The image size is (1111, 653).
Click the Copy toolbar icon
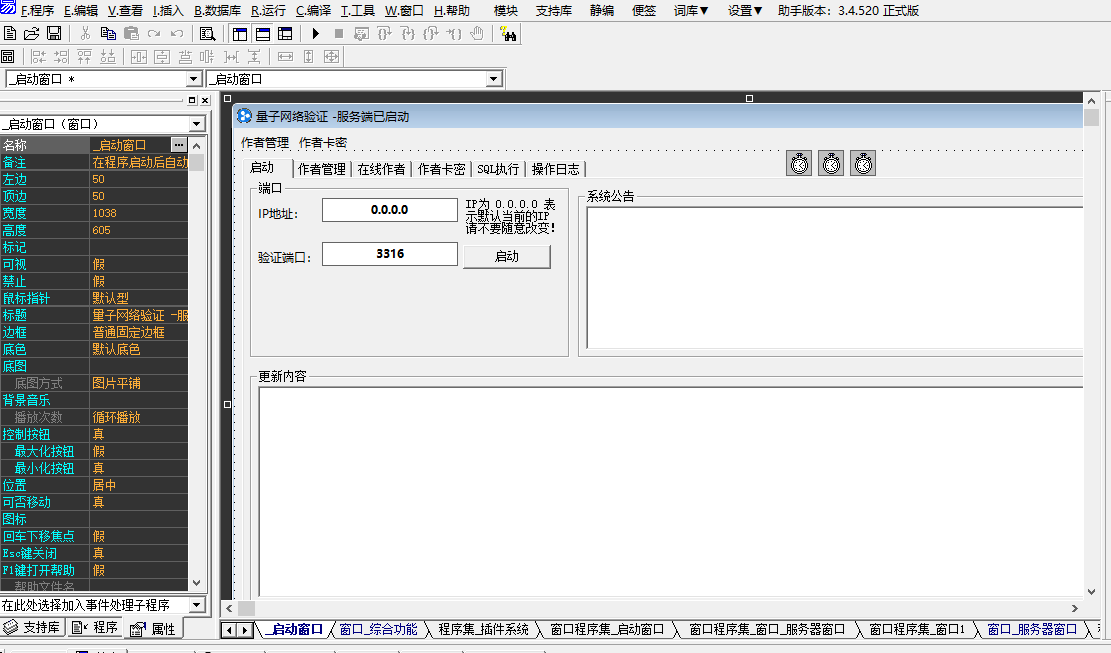pos(107,34)
